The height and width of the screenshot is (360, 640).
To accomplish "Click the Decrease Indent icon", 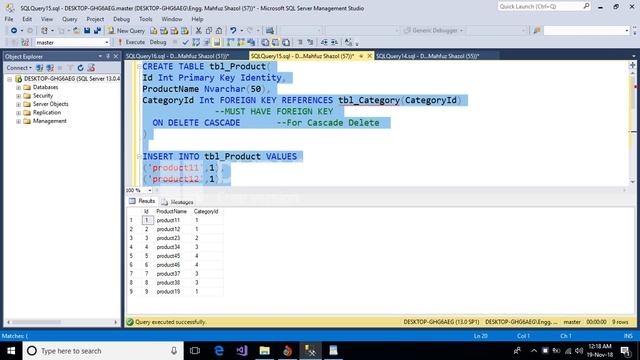I will coord(324,42).
